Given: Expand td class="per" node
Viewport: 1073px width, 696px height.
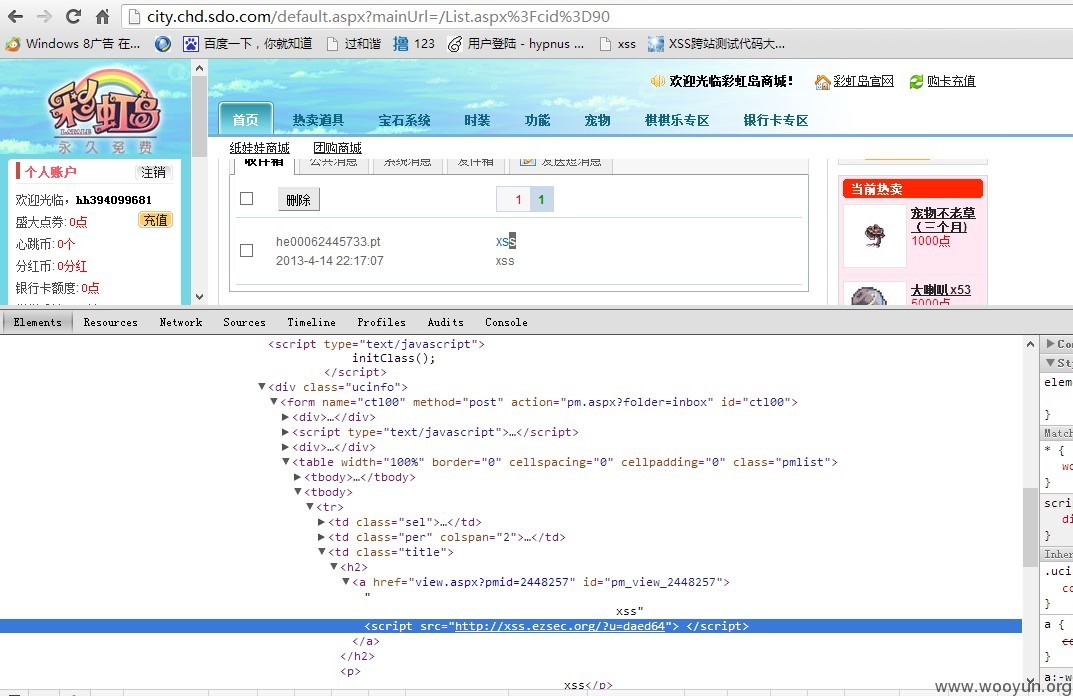Looking at the screenshot, I should [322, 537].
